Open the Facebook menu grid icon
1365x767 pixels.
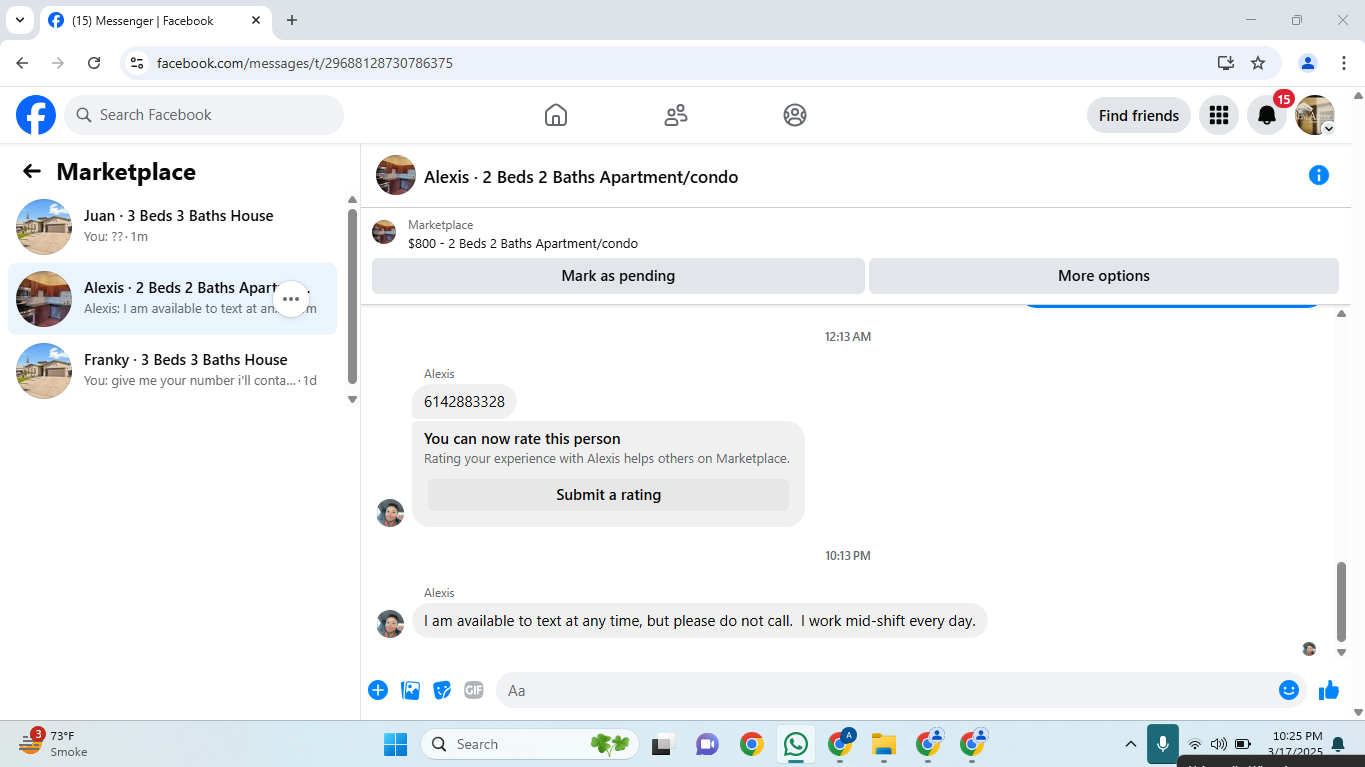(x=1219, y=115)
